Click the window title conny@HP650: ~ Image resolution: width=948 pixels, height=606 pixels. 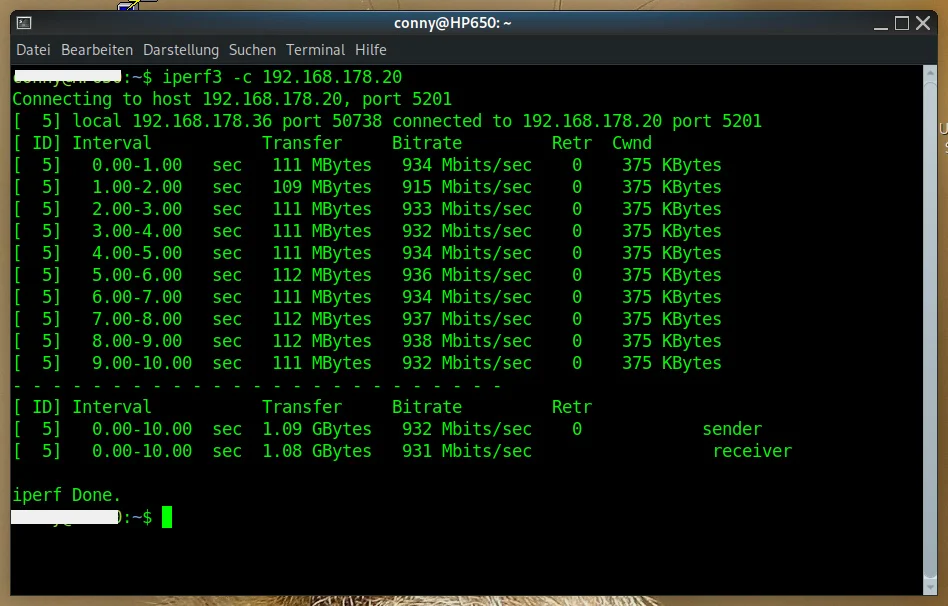click(453, 23)
